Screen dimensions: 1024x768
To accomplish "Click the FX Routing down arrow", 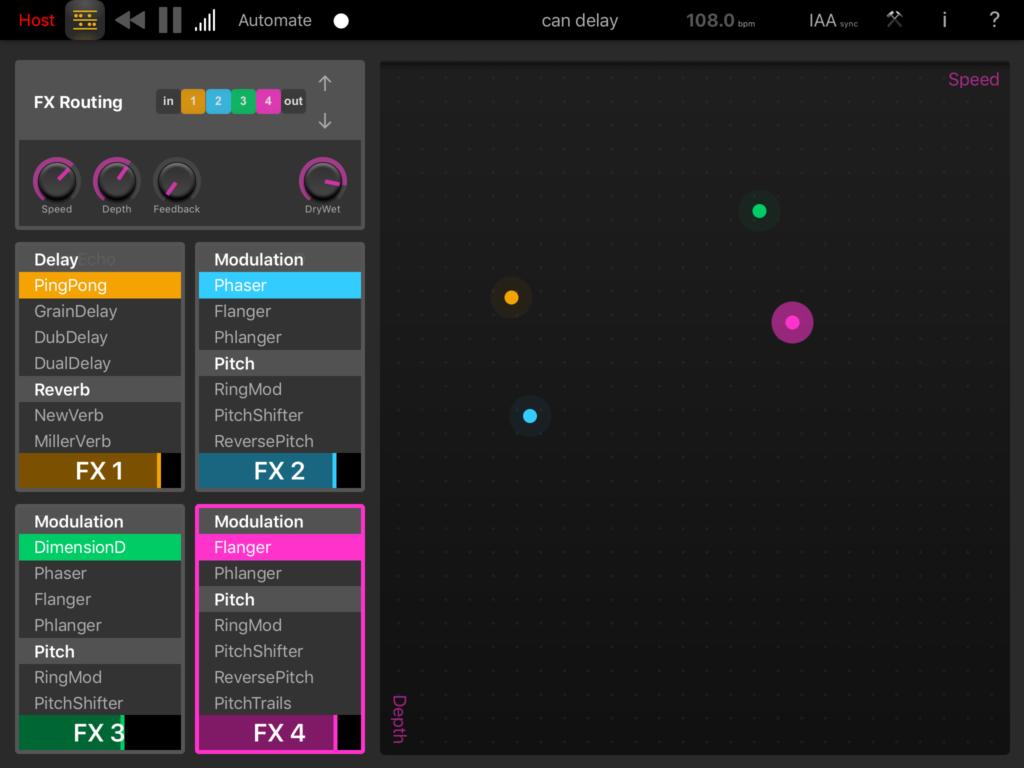I will [325, 121].
